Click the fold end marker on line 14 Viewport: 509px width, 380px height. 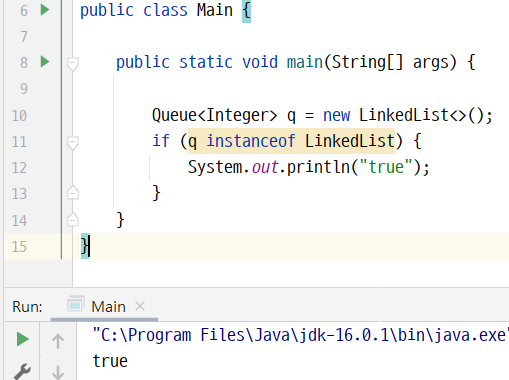tap(73, 219)
